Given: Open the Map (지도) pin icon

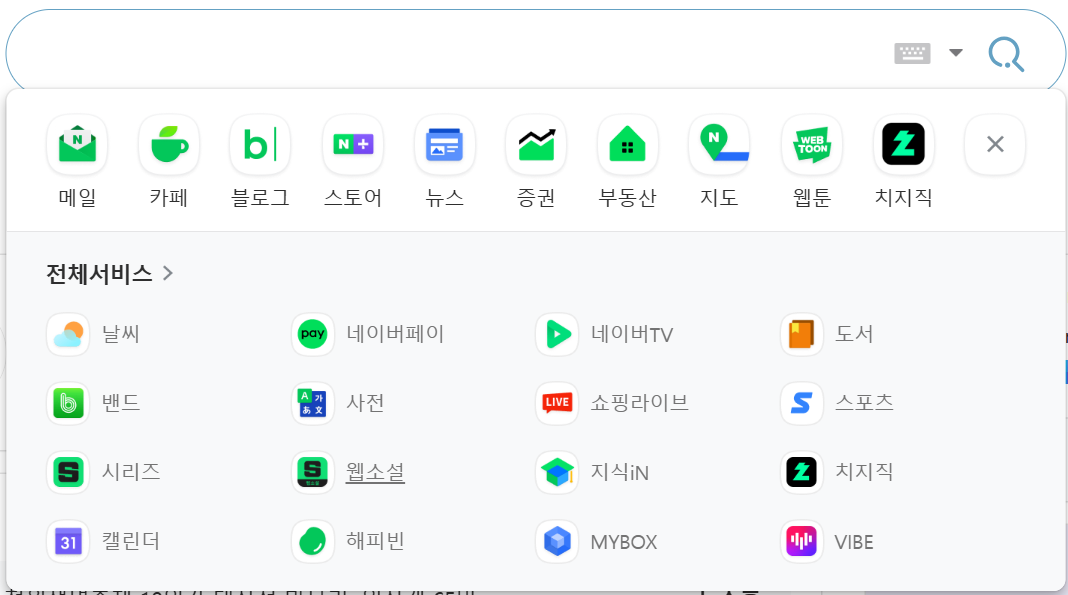Looking at the screenshot, I should (x=719, y=144).
